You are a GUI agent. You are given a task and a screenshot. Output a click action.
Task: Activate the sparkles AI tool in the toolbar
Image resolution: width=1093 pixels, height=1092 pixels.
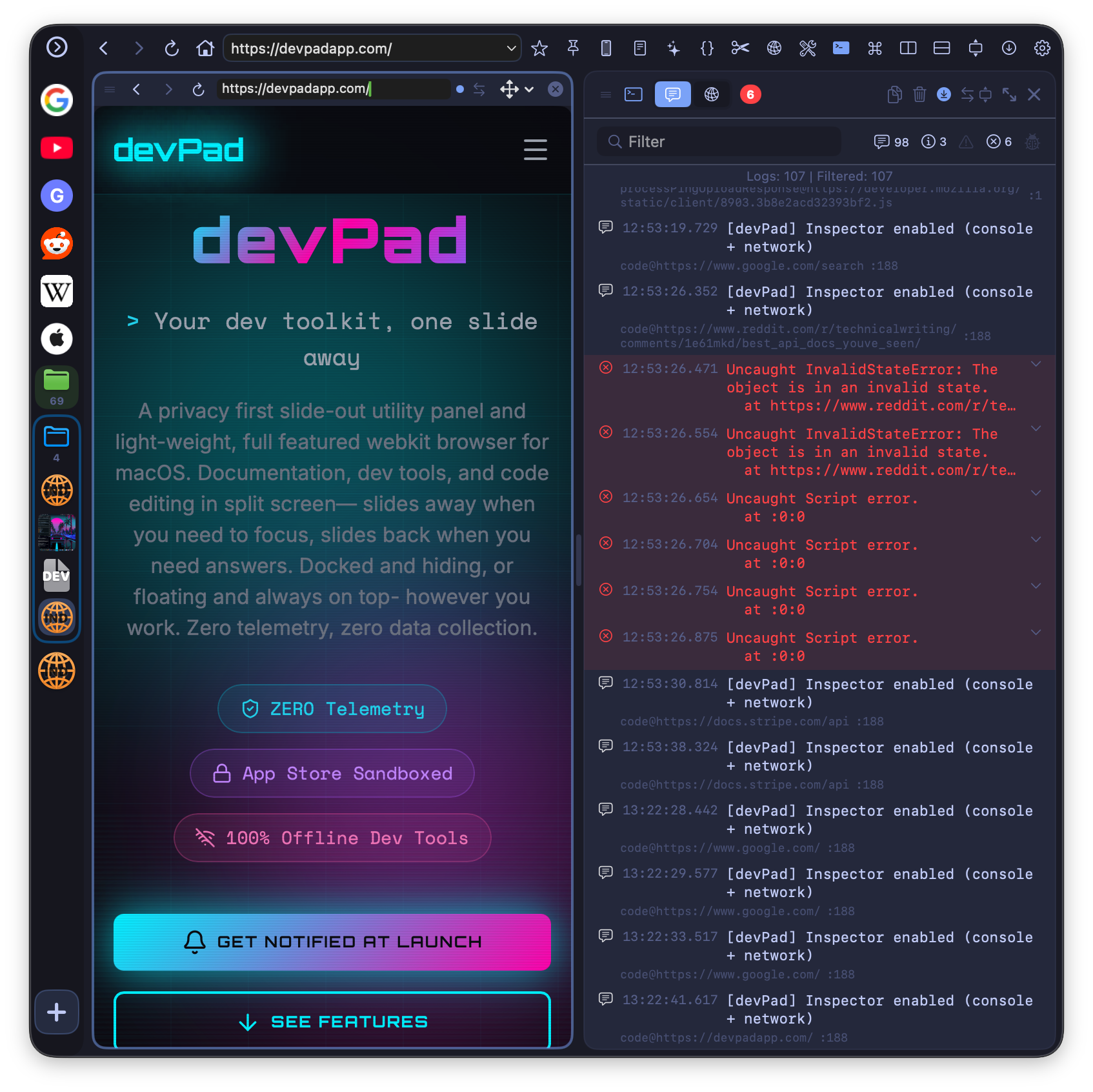click(674, 48)
